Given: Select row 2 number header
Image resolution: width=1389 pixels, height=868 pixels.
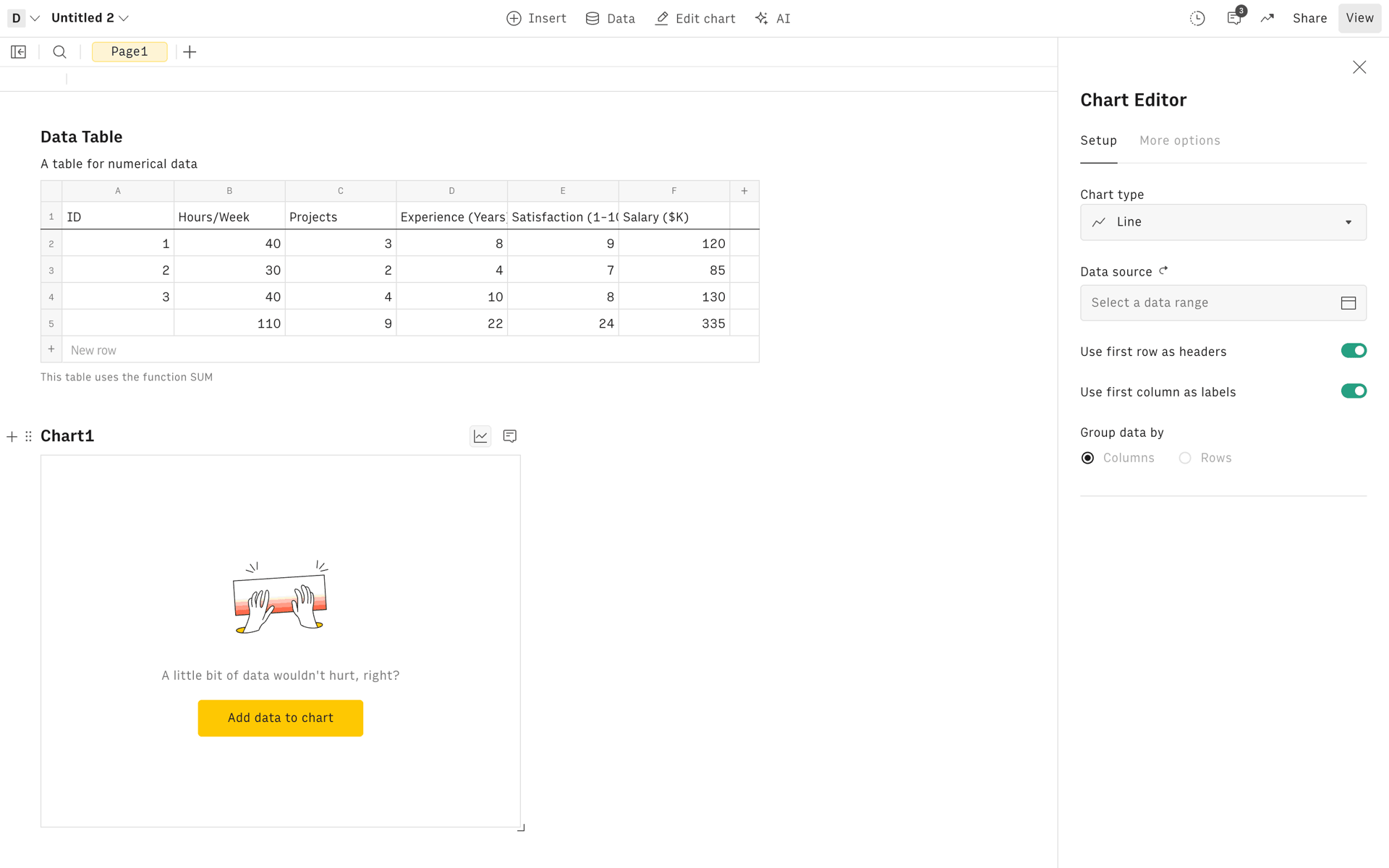Looking at the screenshot, I should point(51,244).
